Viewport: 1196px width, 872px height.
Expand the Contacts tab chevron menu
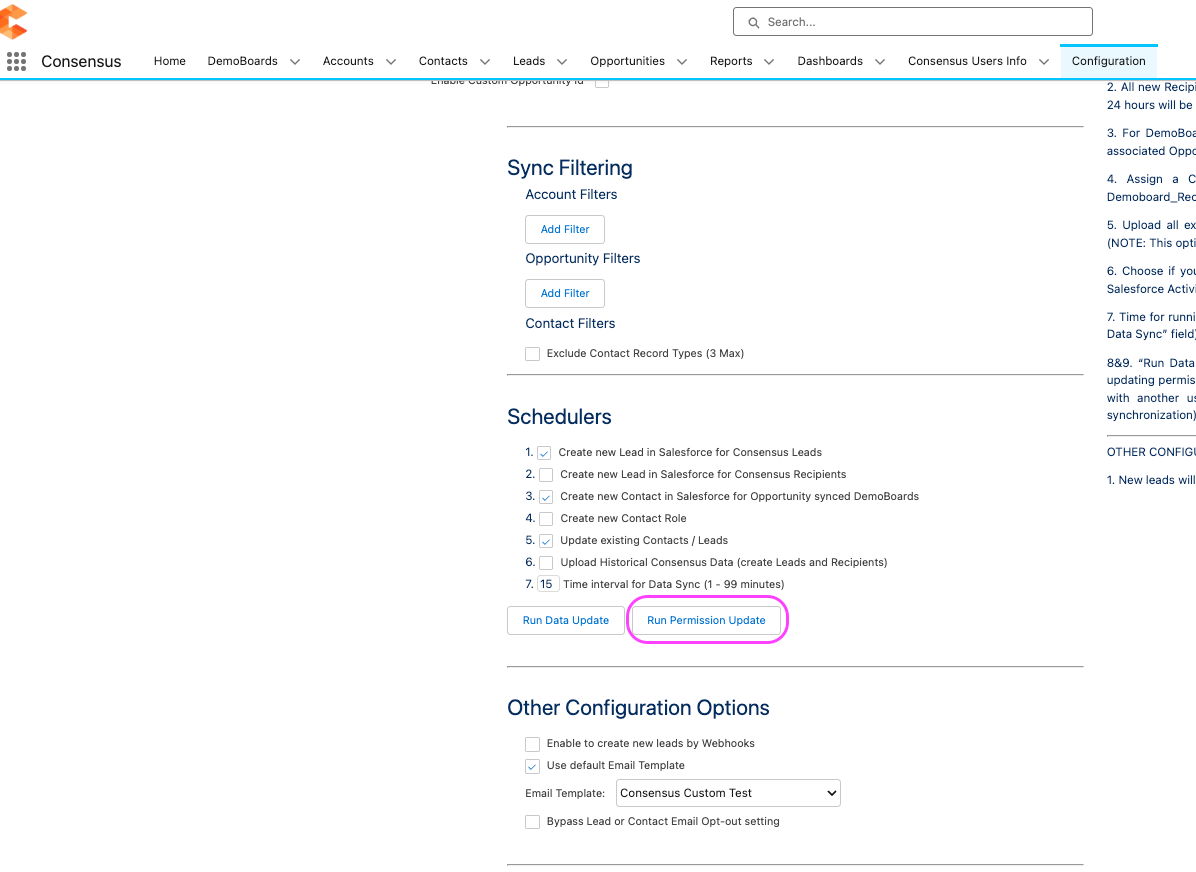(x=484, y=62)
